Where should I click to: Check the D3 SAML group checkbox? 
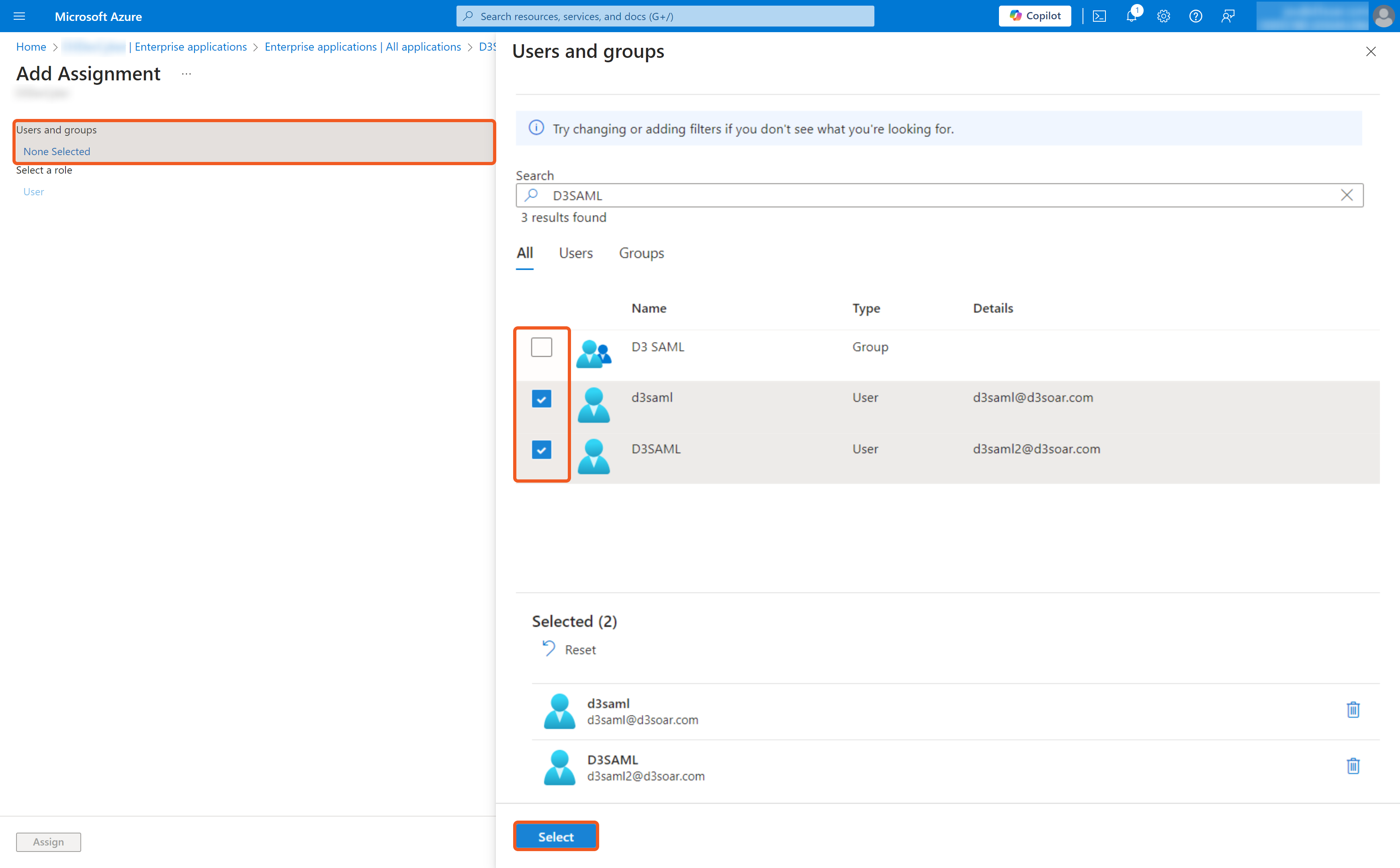click(x=541, y=347)
